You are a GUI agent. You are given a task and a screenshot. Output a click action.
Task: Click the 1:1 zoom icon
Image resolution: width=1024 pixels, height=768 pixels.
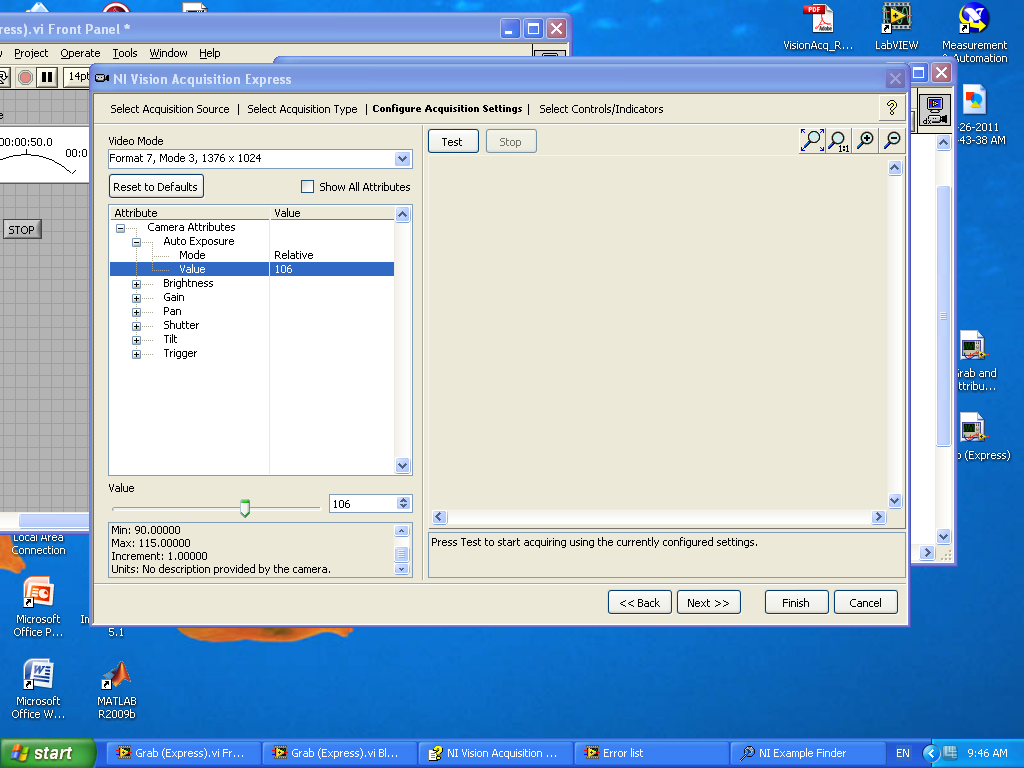pos(837,140)
